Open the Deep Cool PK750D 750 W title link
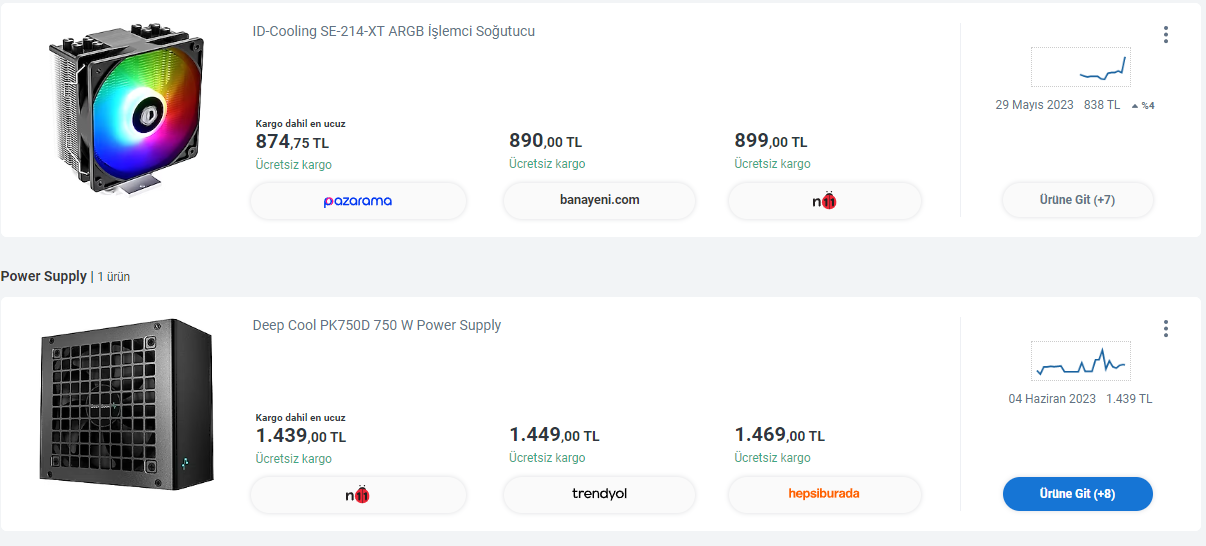1206x546 pixels. coord(377,325)
